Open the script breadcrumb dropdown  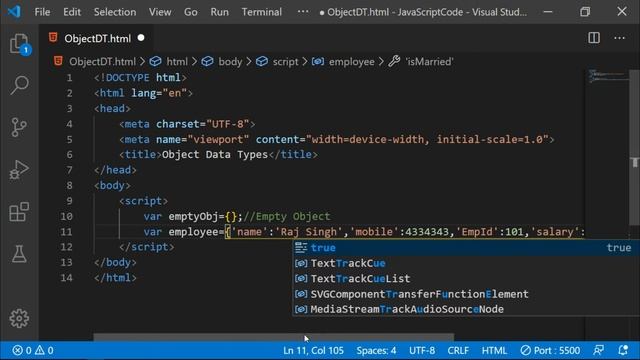click(x=285, y=62)
